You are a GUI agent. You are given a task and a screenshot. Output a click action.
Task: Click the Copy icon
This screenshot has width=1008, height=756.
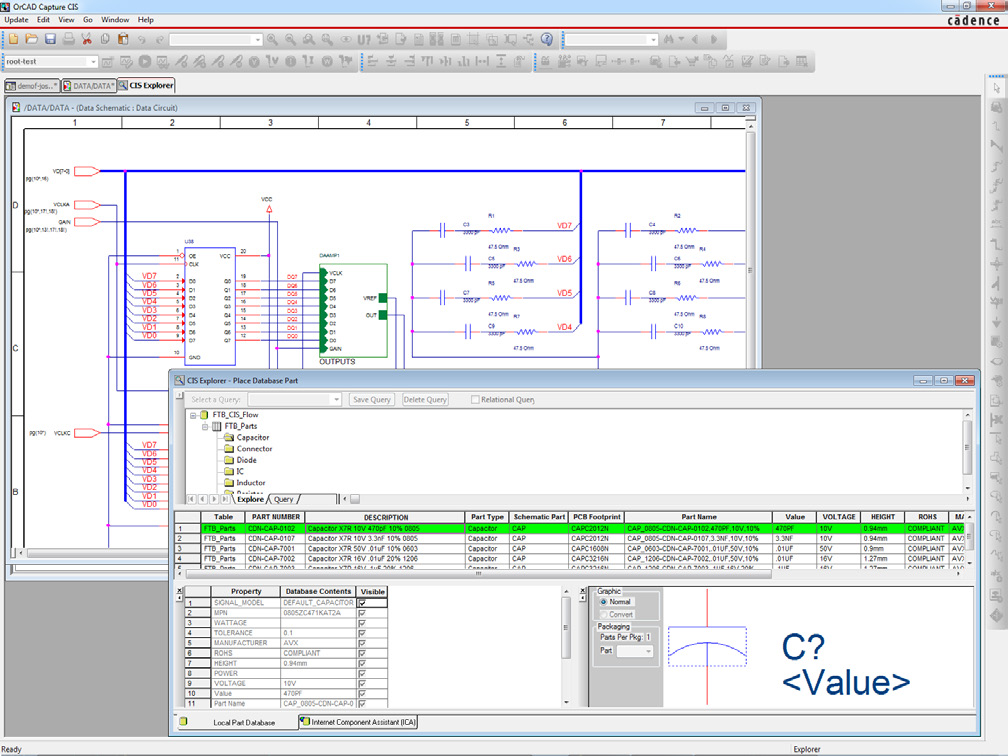(x=105, y=39)
